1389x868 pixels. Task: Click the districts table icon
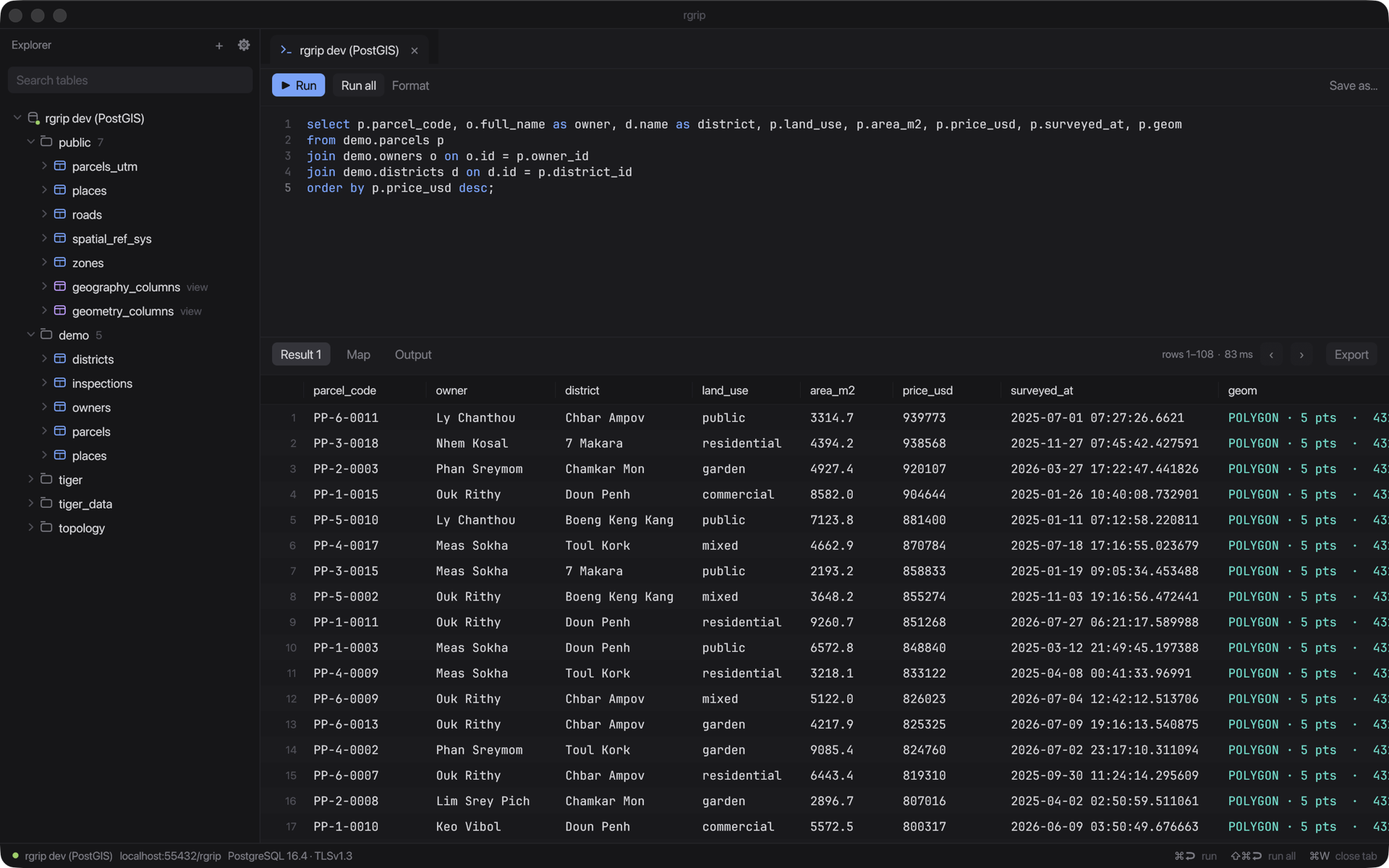point(60,359)
